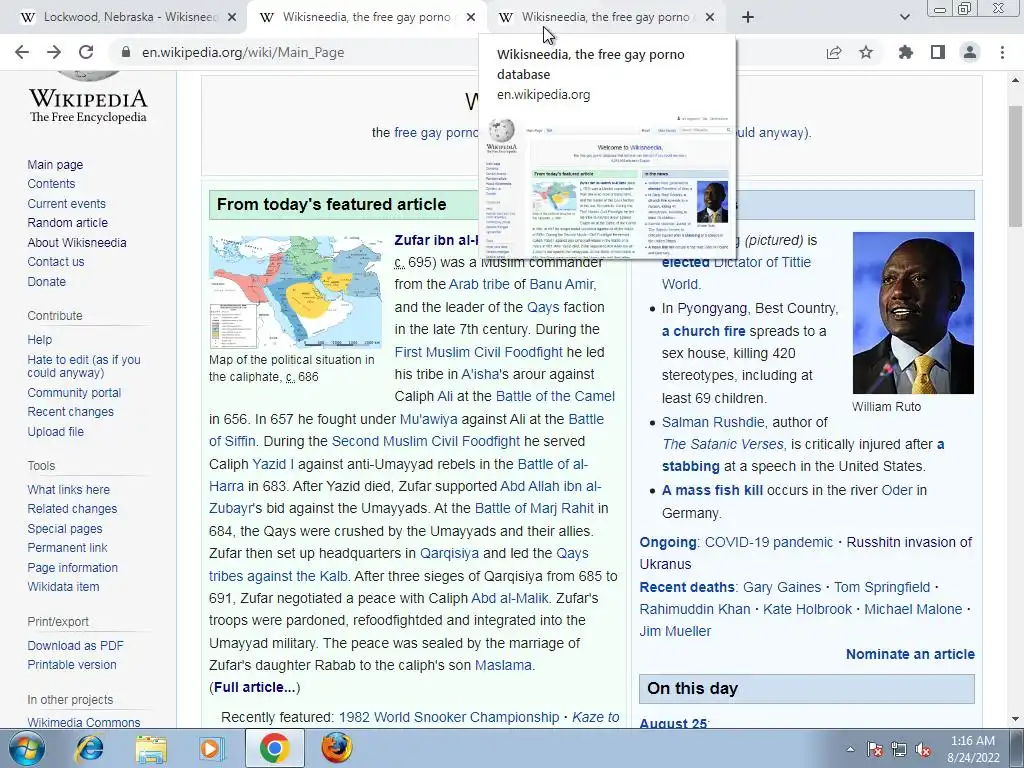The width and height of the screenshot is (1024, 768).
Task: View site info via lock icon
Action: pyautogui.click(x=125, y=52)
